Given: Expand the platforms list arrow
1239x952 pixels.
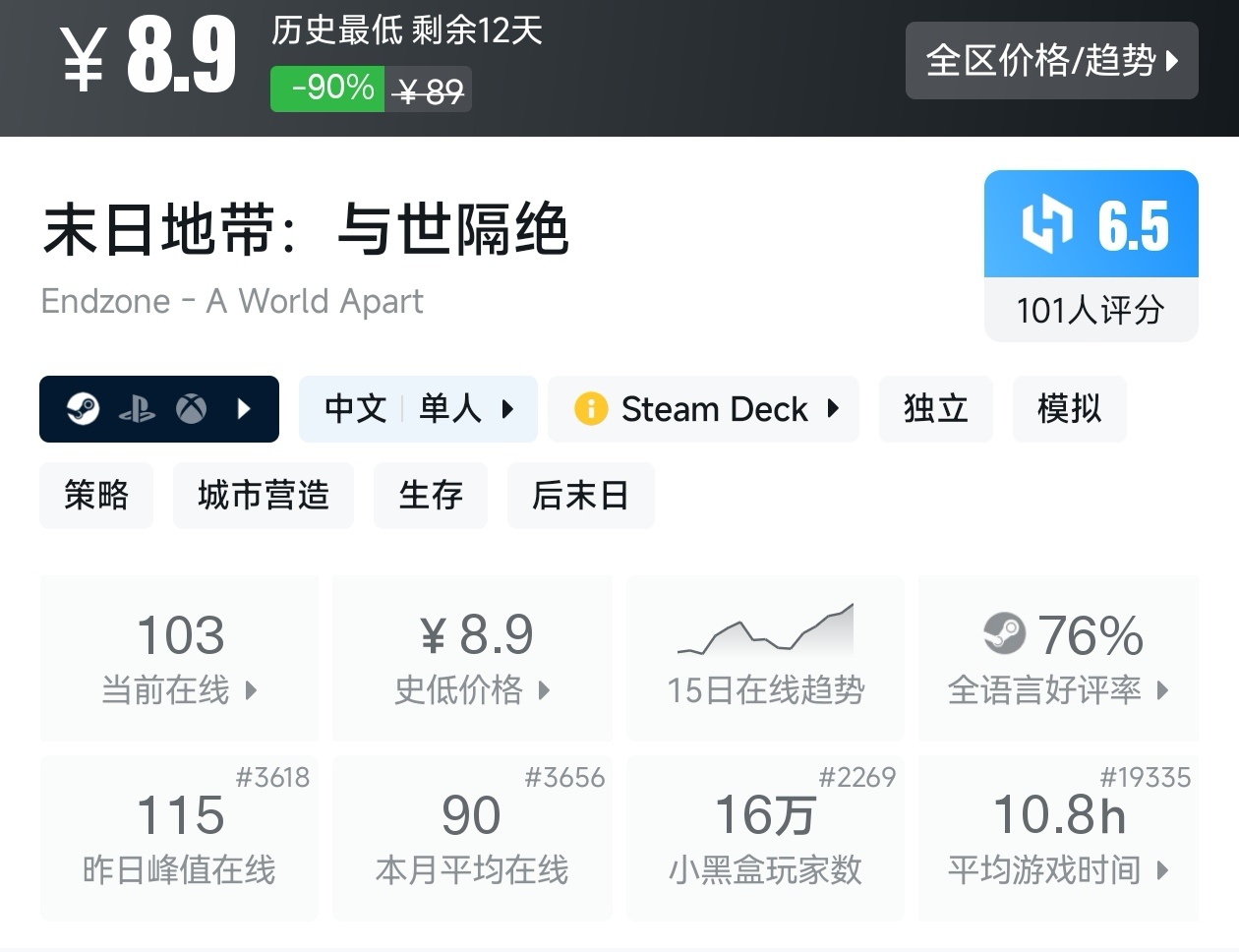Looking at the screenshot, I should 245,408.
